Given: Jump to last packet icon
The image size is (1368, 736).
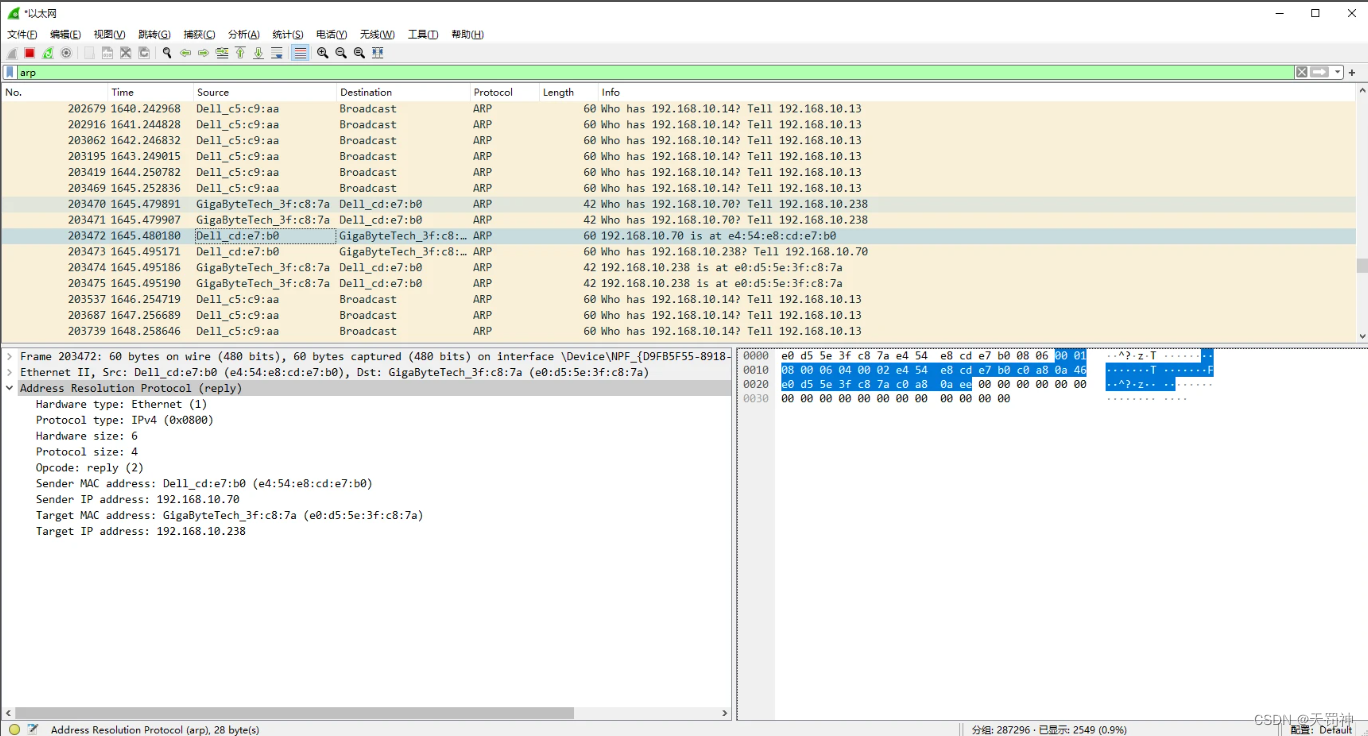Looking at the screenshot, I should (x=258, y=53).
